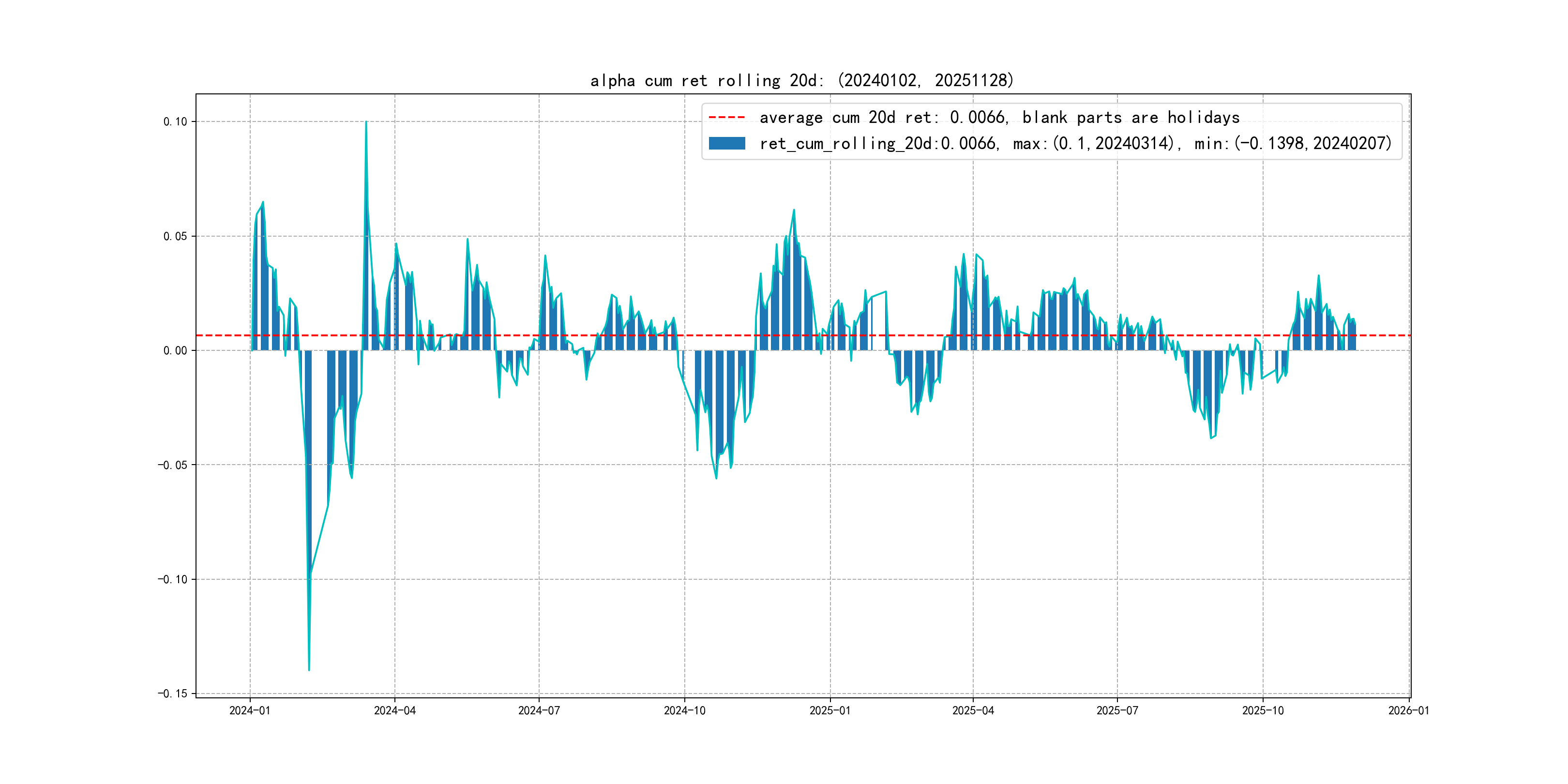
Task: Click the 2024-07 x-axis tick label
Action: pos(539,710)
